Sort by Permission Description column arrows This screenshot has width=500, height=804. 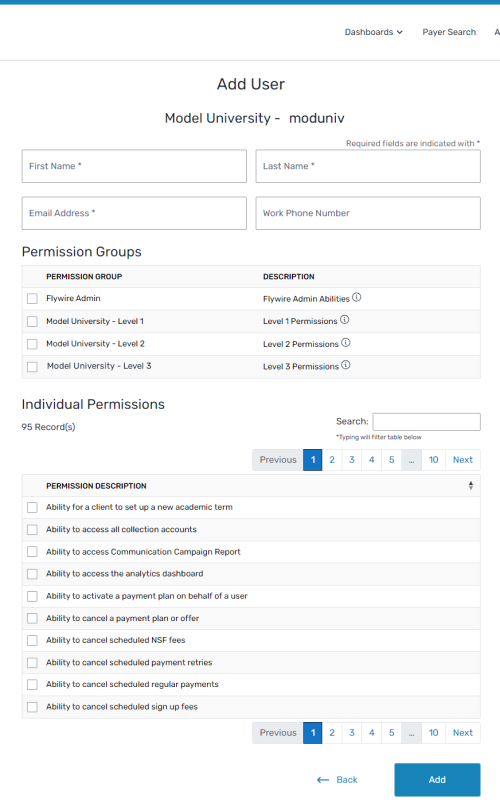pyautogui.click(x=471, y=486)
